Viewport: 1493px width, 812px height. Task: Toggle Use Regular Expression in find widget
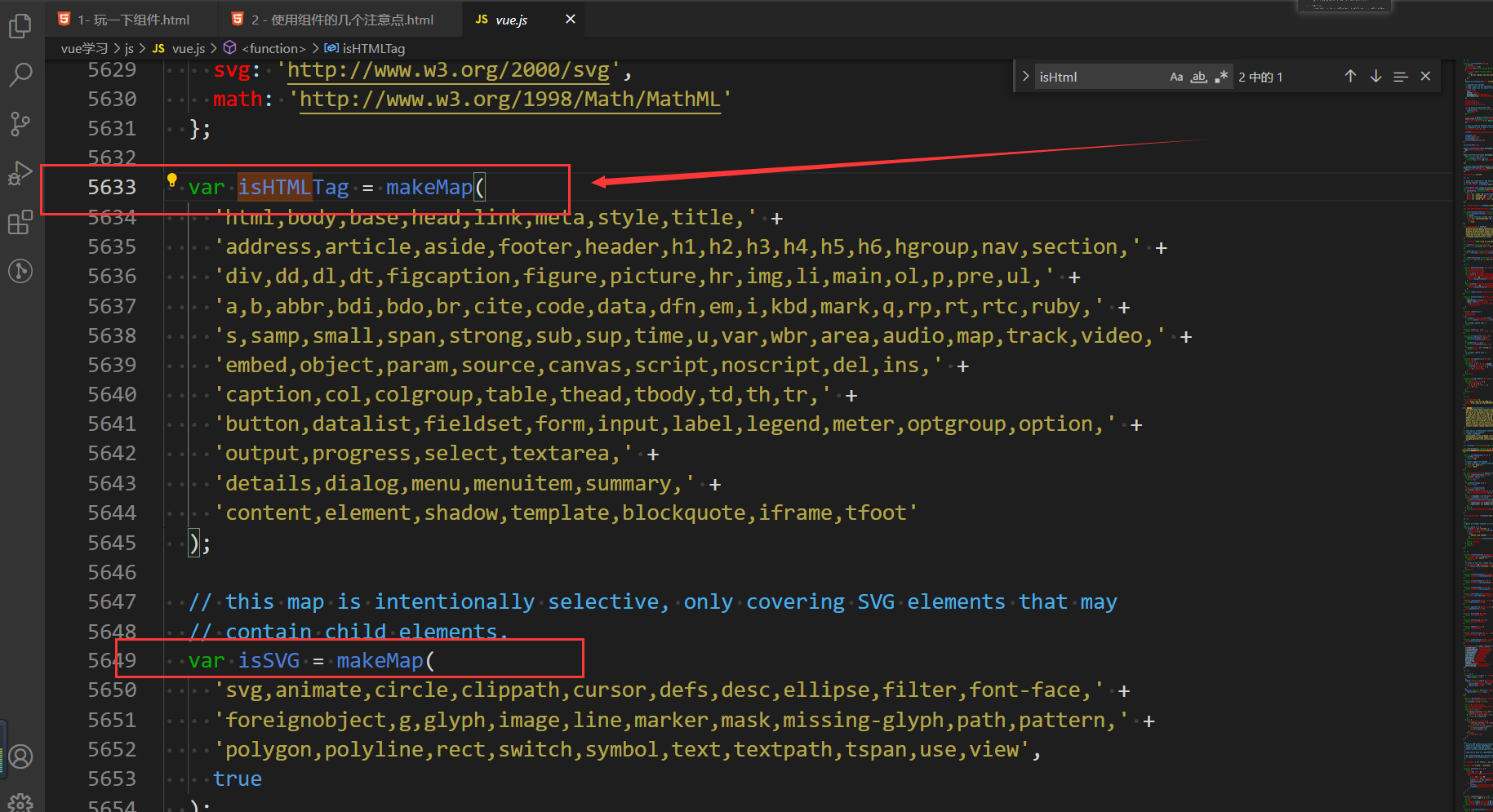pos(1221,77)
